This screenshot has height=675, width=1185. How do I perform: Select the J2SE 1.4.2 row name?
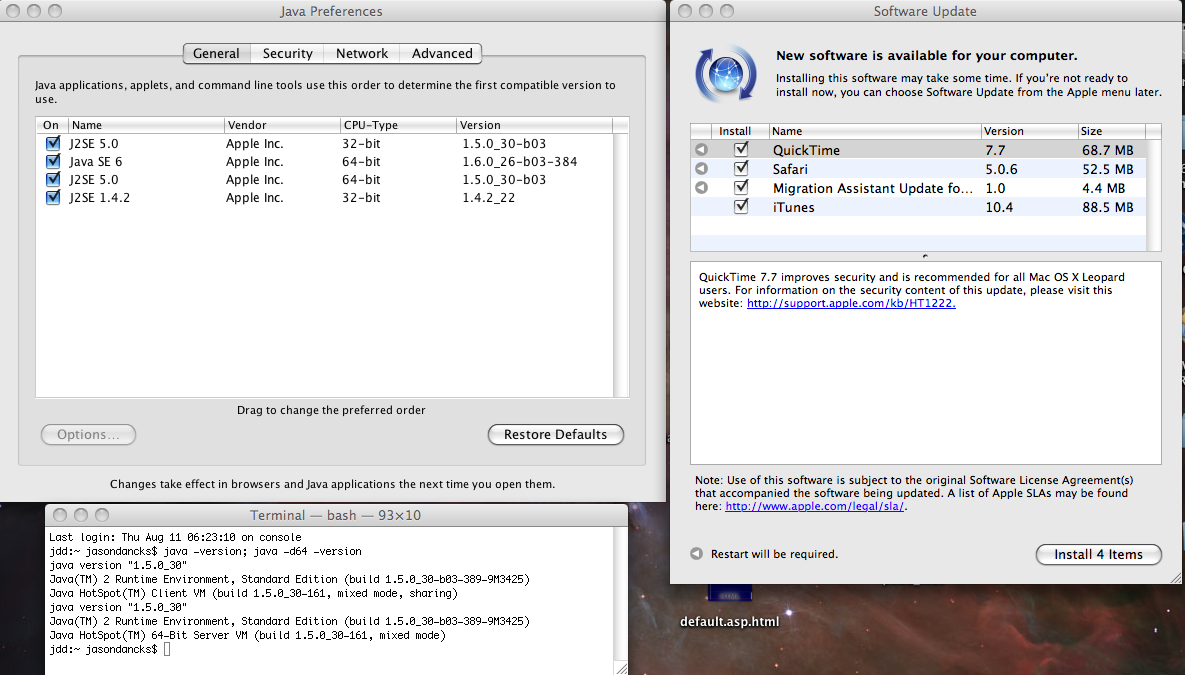99,198
